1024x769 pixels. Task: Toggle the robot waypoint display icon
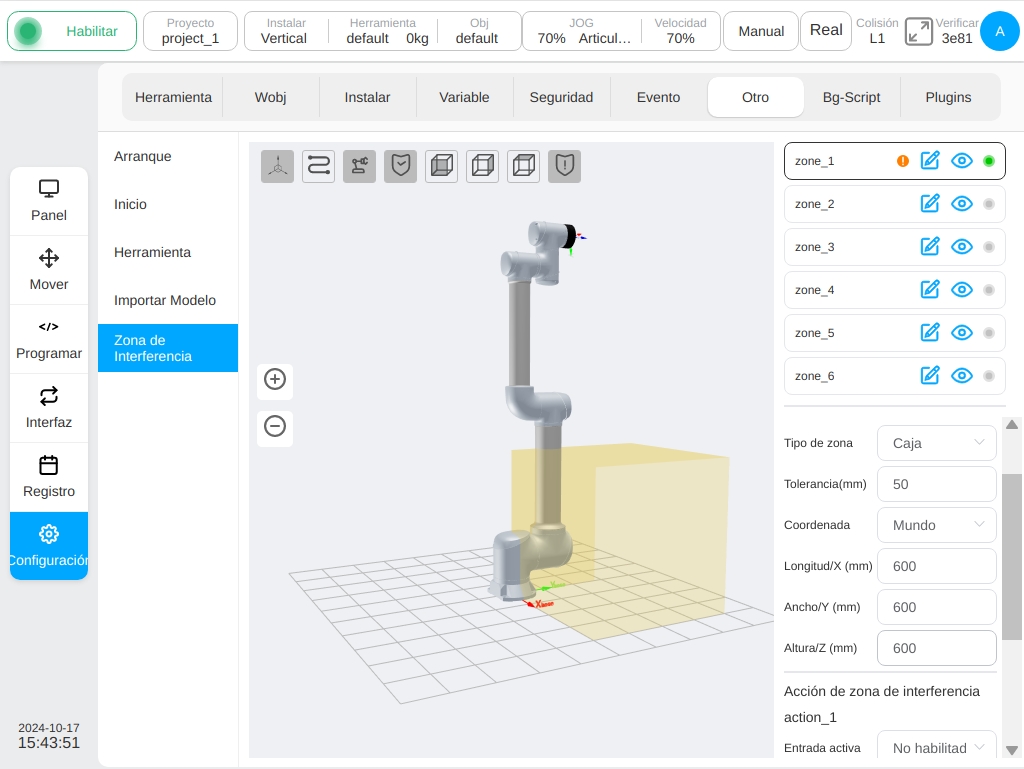[x=359, y=166]
